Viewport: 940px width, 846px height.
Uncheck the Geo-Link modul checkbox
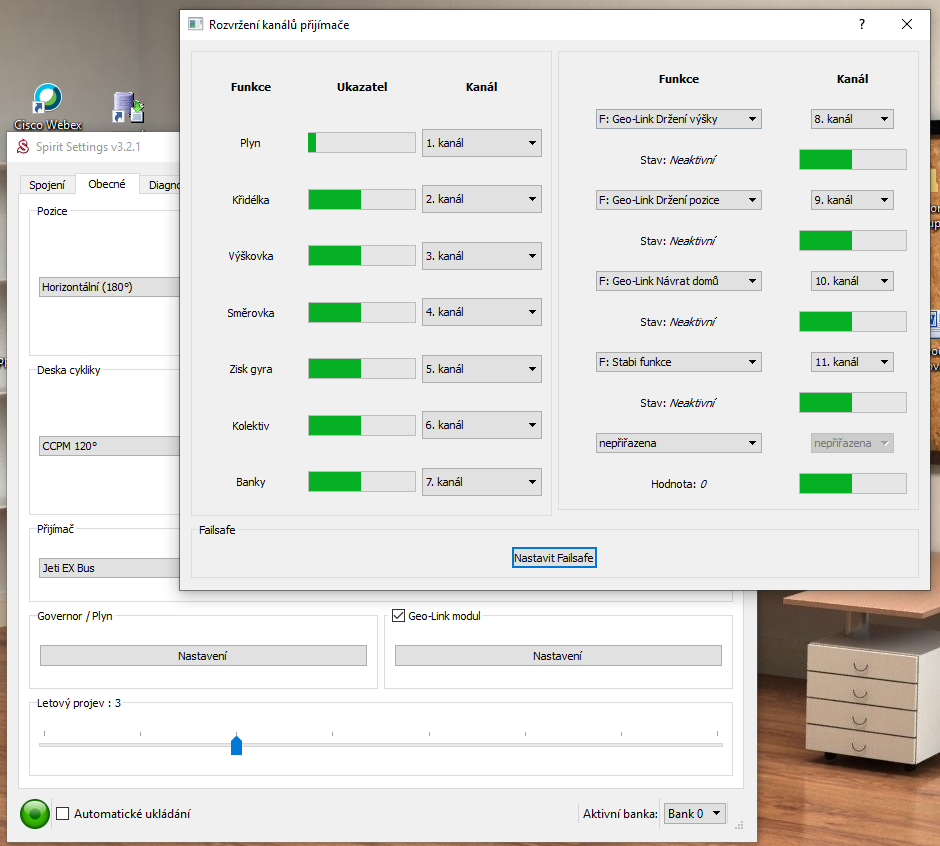[399, 616]
